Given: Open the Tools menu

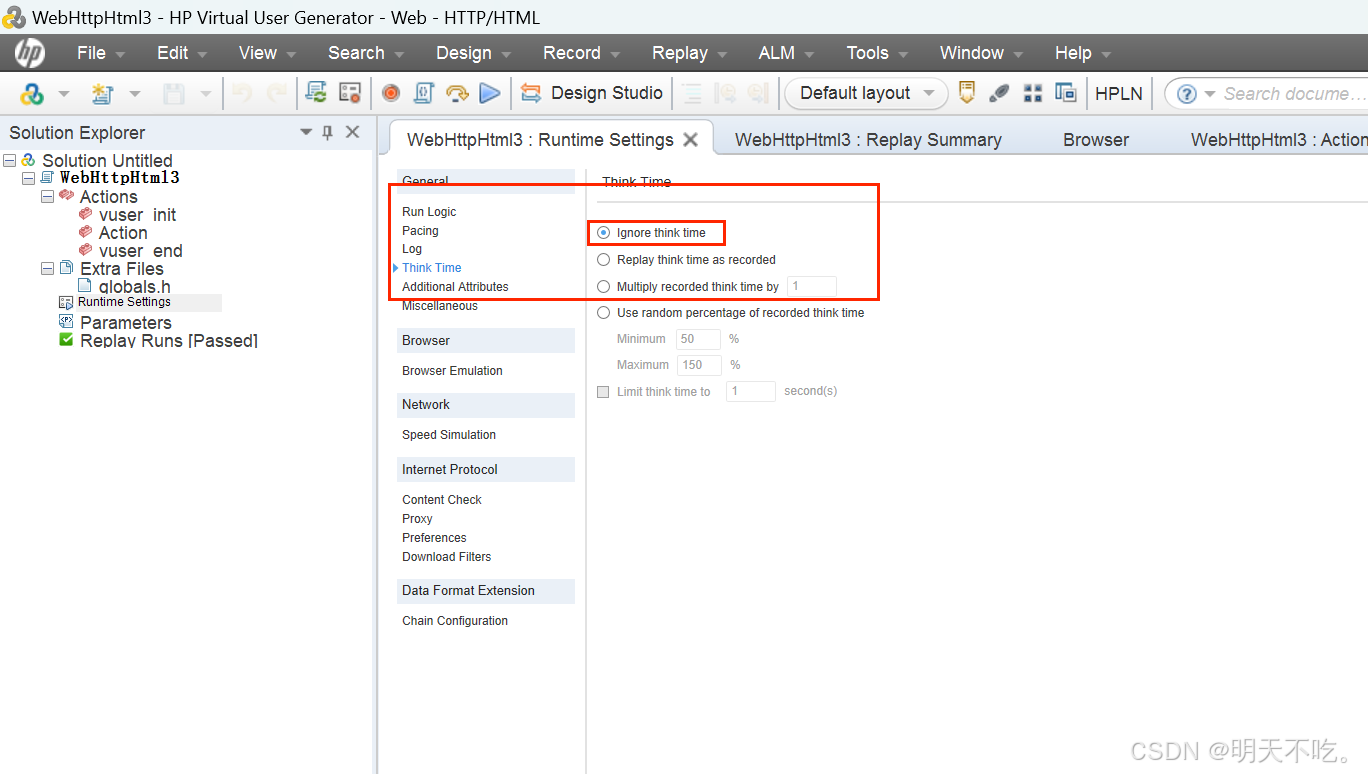Looking at the screenshot, I should 877,53.
